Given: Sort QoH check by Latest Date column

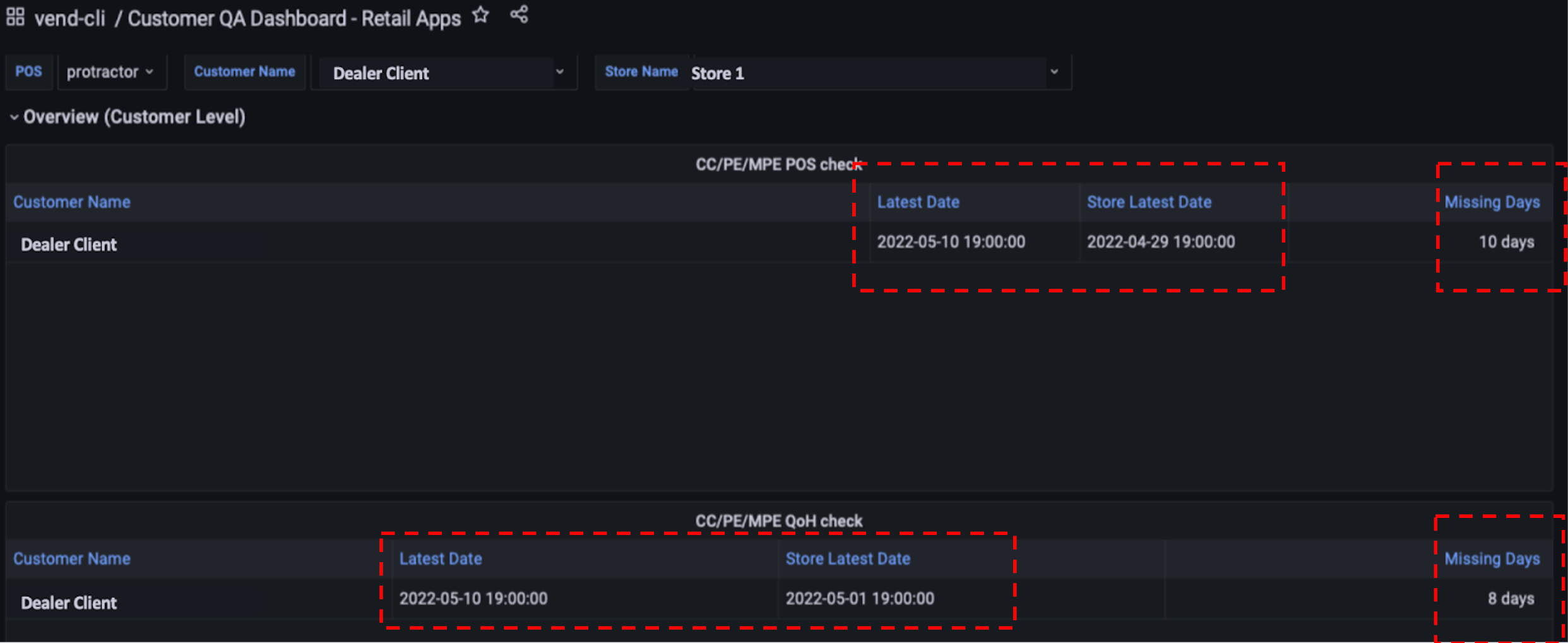Looking at the screenshot, I should pyautogui.click(x=441, y=559).
